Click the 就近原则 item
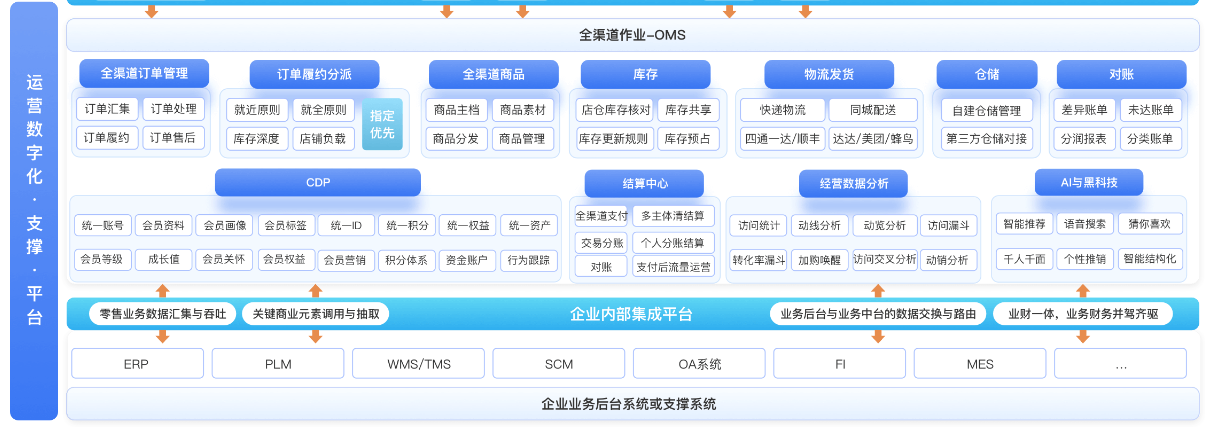The height and width of the screenshot is (427, 1205). pos(257,110)
